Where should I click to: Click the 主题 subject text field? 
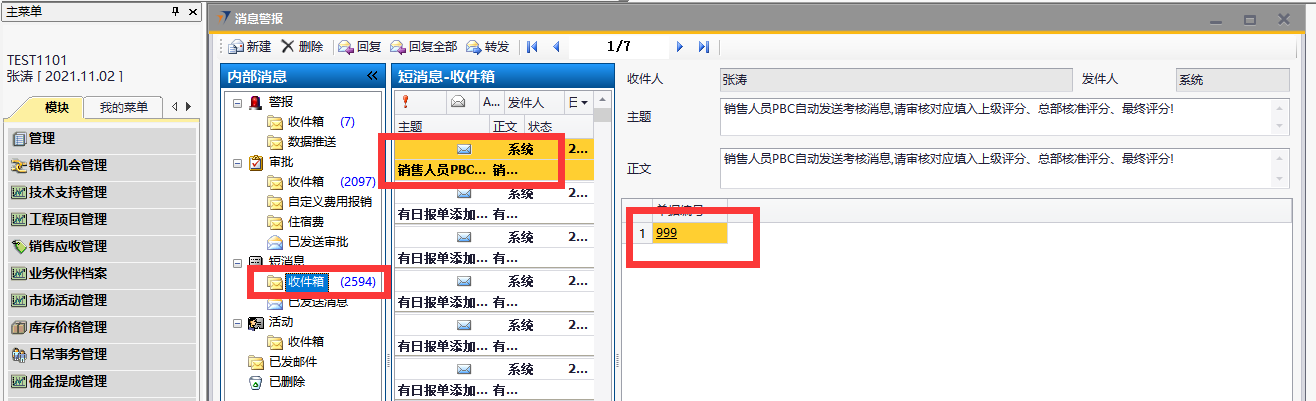coord(995,116)
